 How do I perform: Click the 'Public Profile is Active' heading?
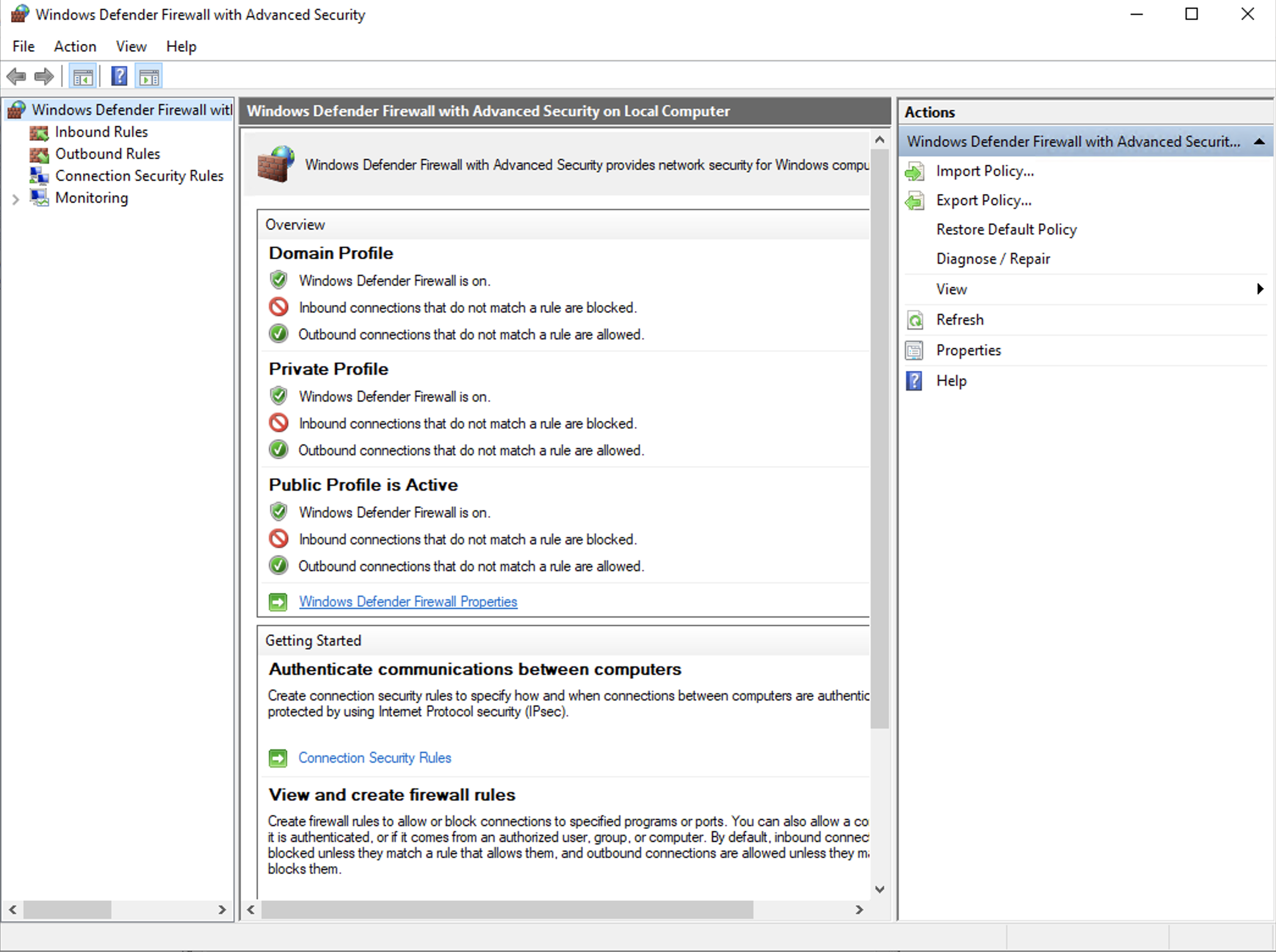[363, 485]
